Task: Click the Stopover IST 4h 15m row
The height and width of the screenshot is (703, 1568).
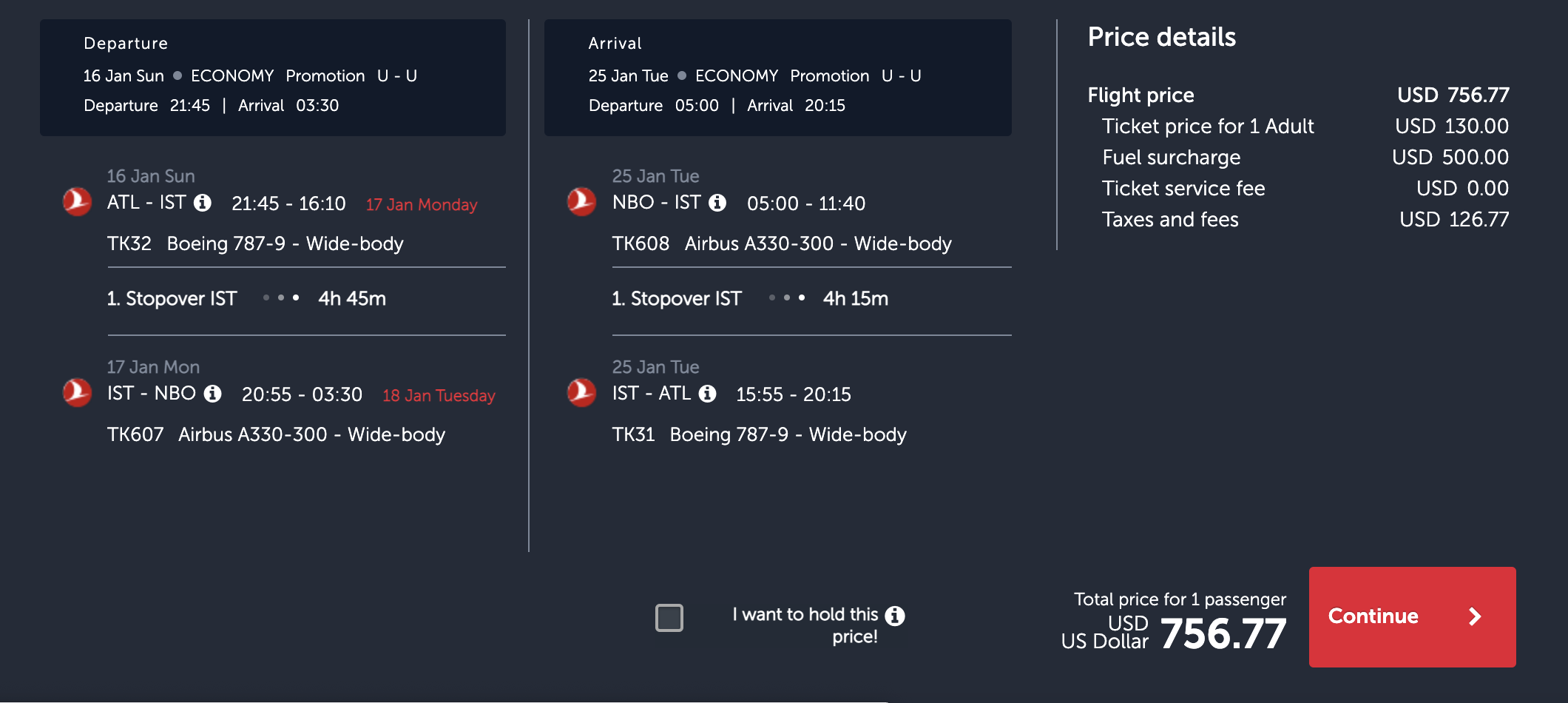Action: click(x=811, y=299)
